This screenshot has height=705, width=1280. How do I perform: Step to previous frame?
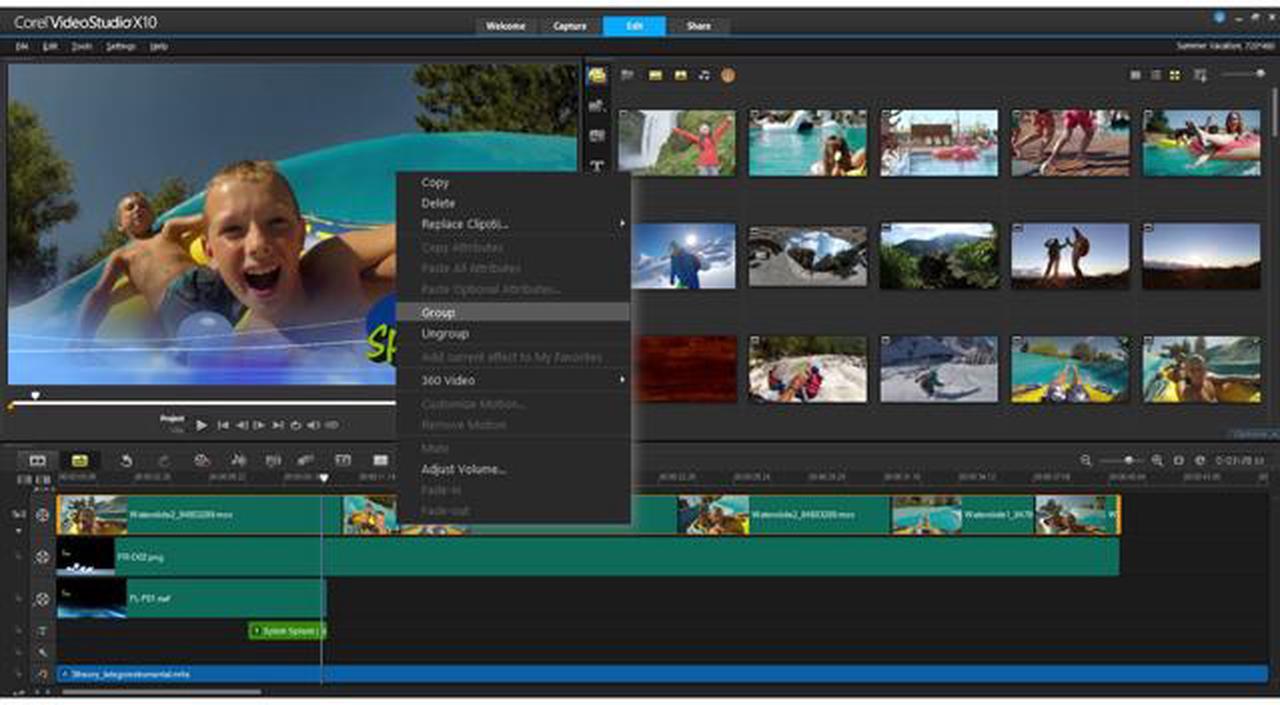[241, 425]
